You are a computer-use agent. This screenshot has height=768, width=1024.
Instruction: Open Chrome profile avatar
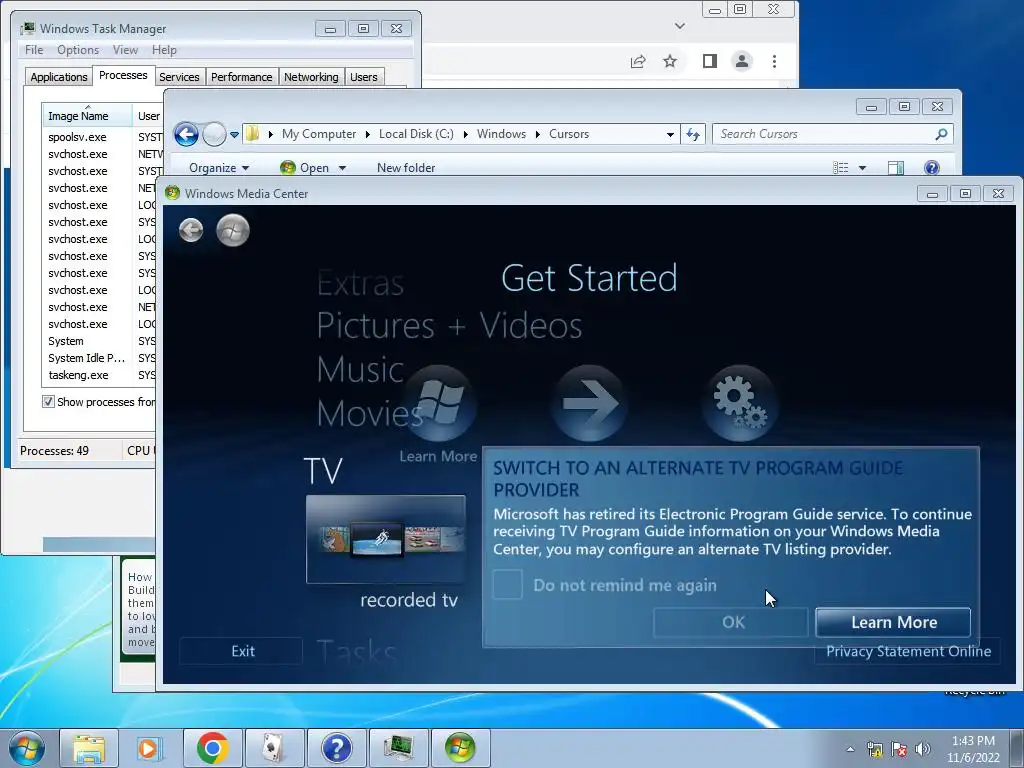742,61
